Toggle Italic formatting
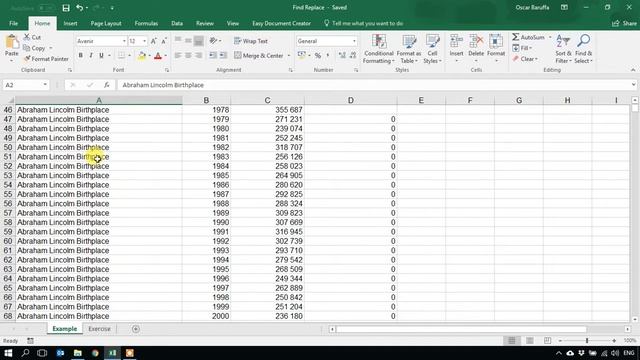Viewport: 640px width, 360px height. click(91, 55)
